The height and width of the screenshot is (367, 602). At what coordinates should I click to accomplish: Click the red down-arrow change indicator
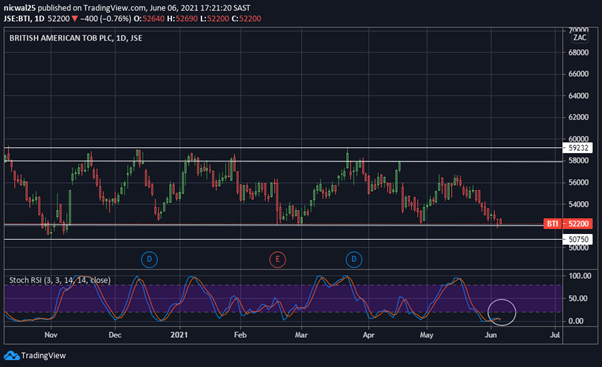pyautogui.click(x=75, y=19)
